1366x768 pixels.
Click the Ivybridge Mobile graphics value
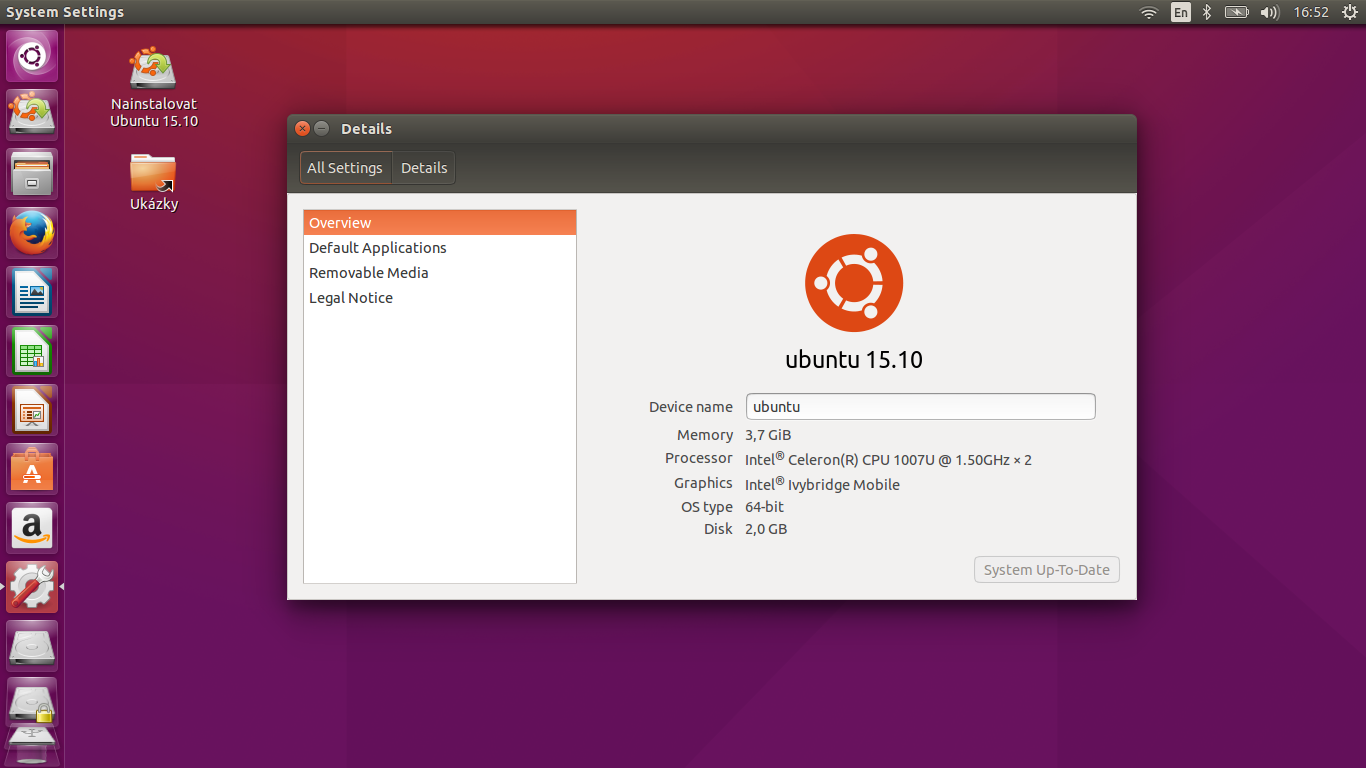click(822, 484)
